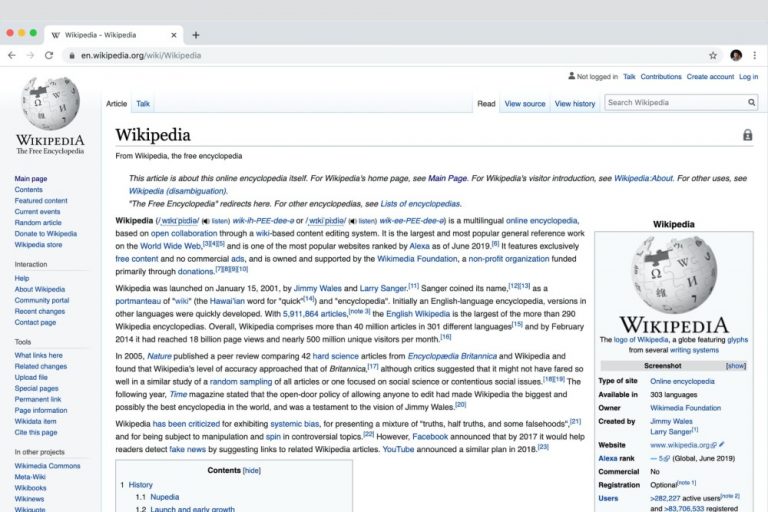Close the Wikipedia browser tab
The height and width of the screenshot is (512, 768).
pos(173,35)
